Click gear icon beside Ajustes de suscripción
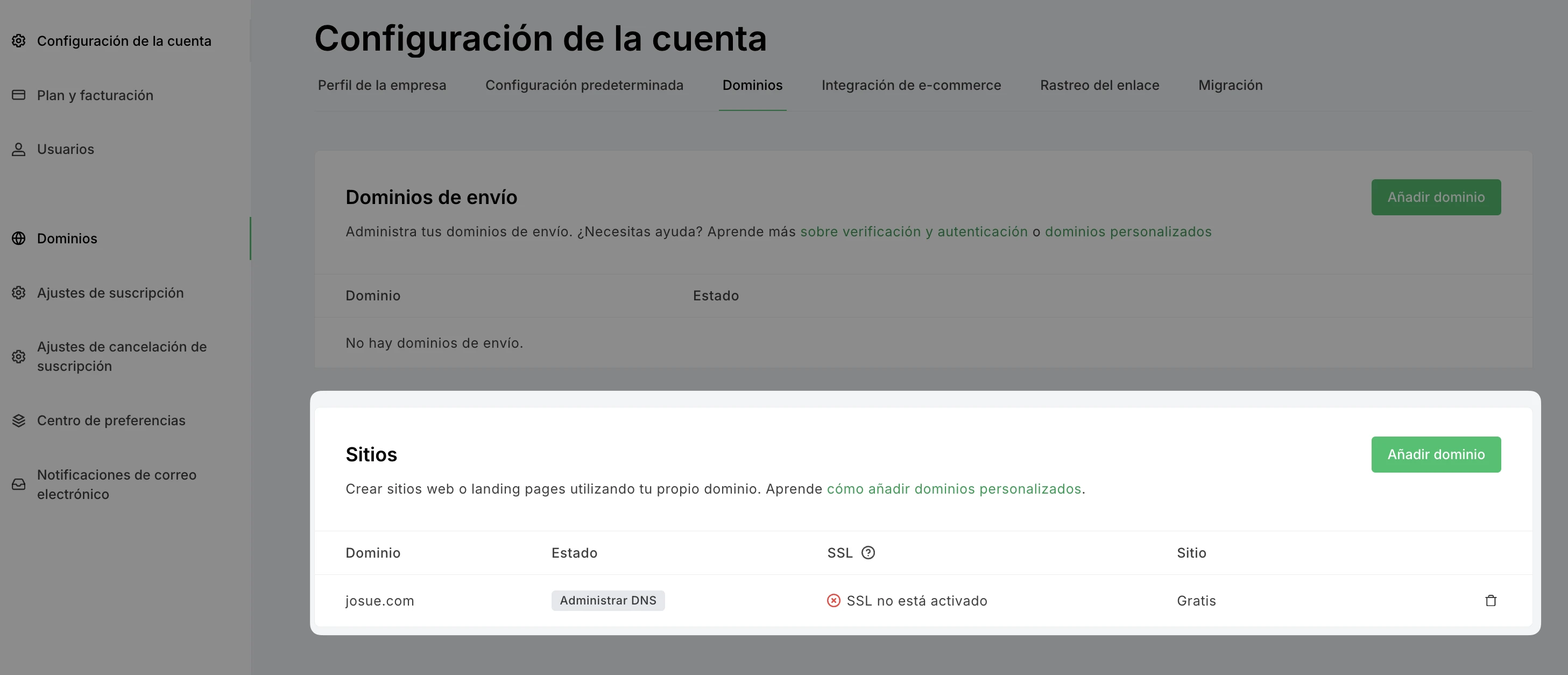This screenshot has height=675, width=1568. (x=19, y=293)
